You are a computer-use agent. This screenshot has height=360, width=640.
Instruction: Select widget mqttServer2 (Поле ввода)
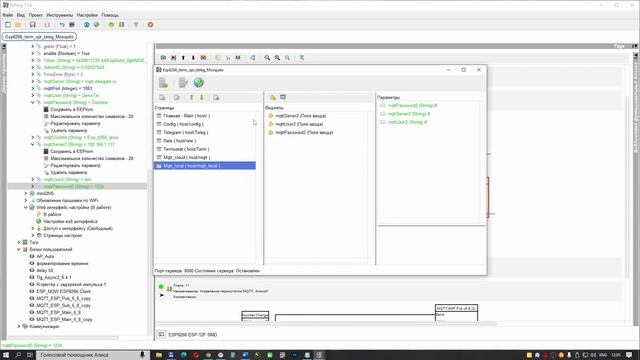301,116
